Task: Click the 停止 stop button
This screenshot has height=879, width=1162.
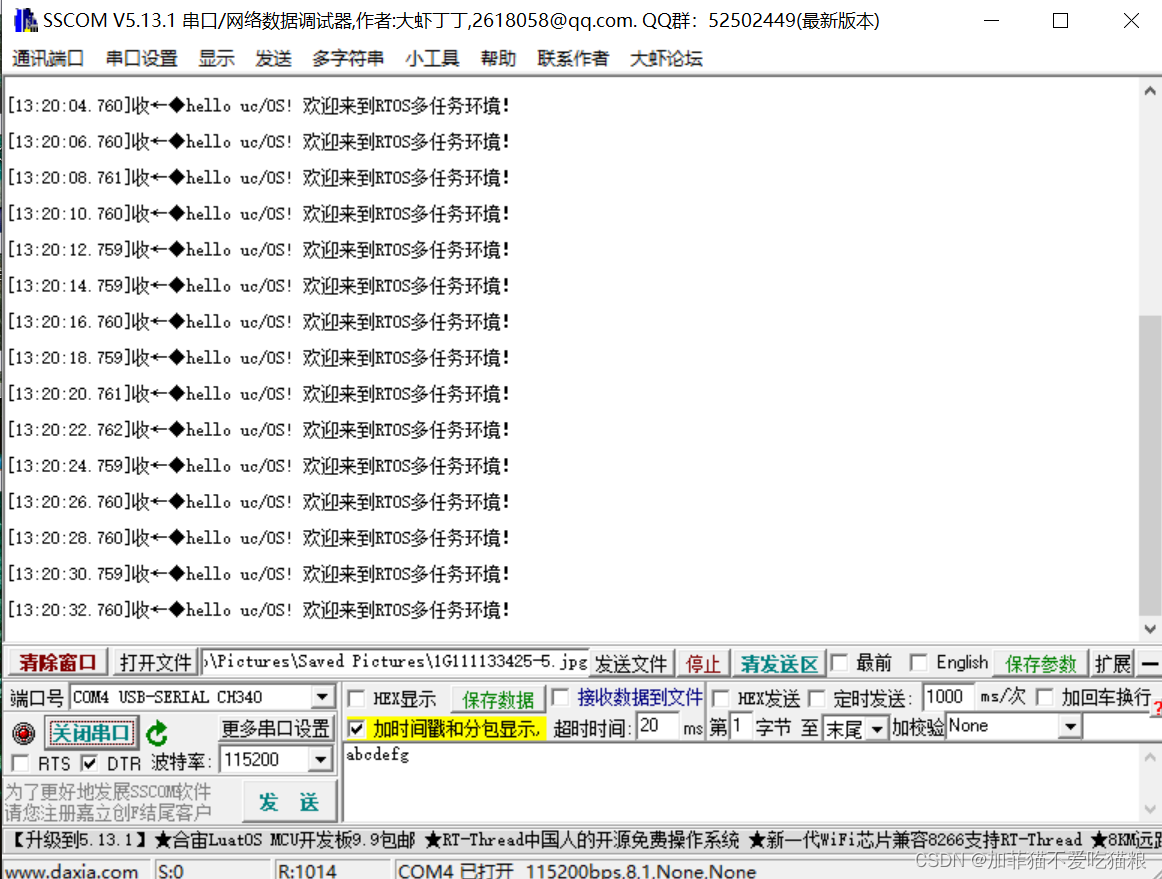Action: point(703,662)
